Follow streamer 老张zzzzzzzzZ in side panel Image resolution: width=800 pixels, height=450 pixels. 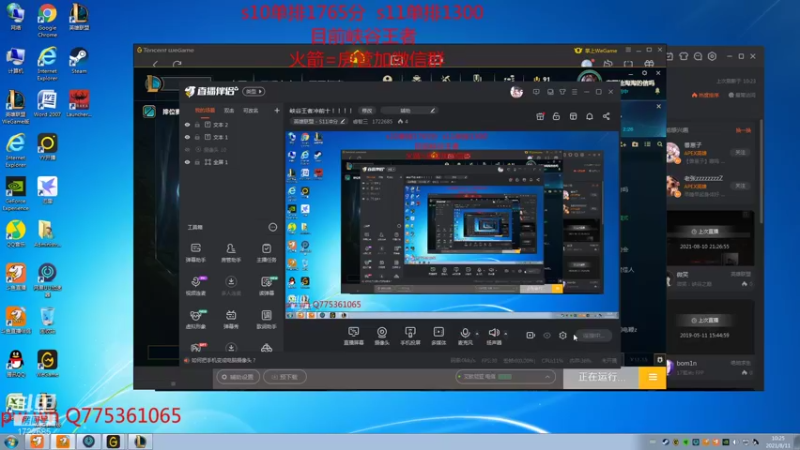tap(740, 186)
